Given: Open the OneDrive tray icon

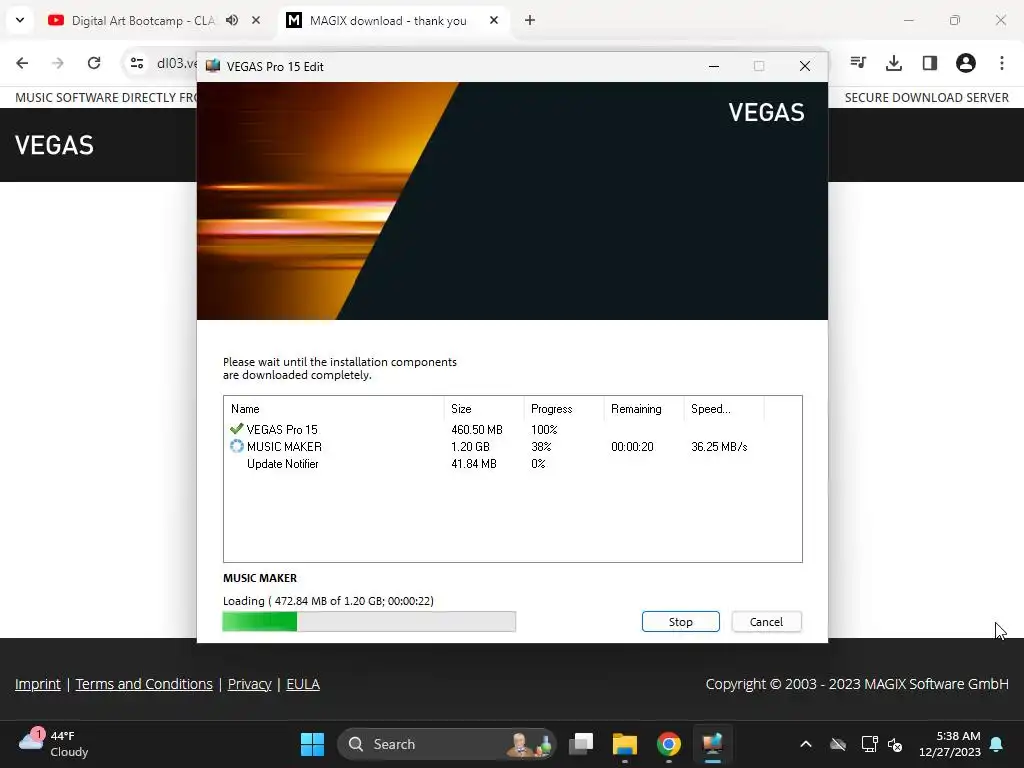Looking at the screenshot, I should [838, 744].
